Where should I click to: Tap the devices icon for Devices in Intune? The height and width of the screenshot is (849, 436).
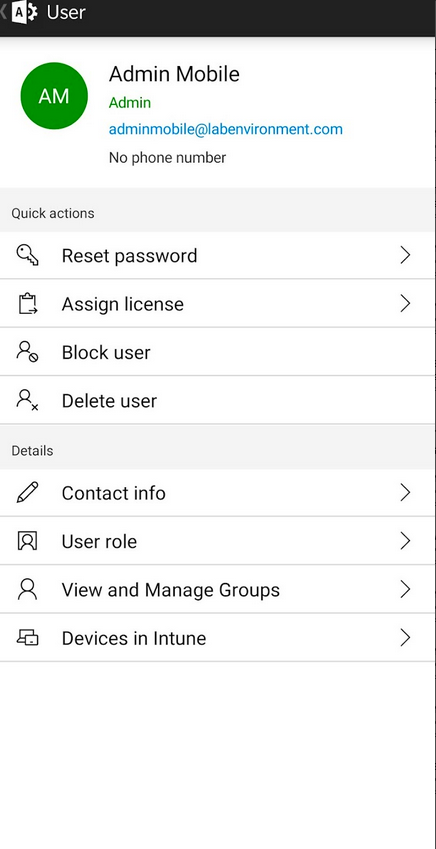click(27, 637)
